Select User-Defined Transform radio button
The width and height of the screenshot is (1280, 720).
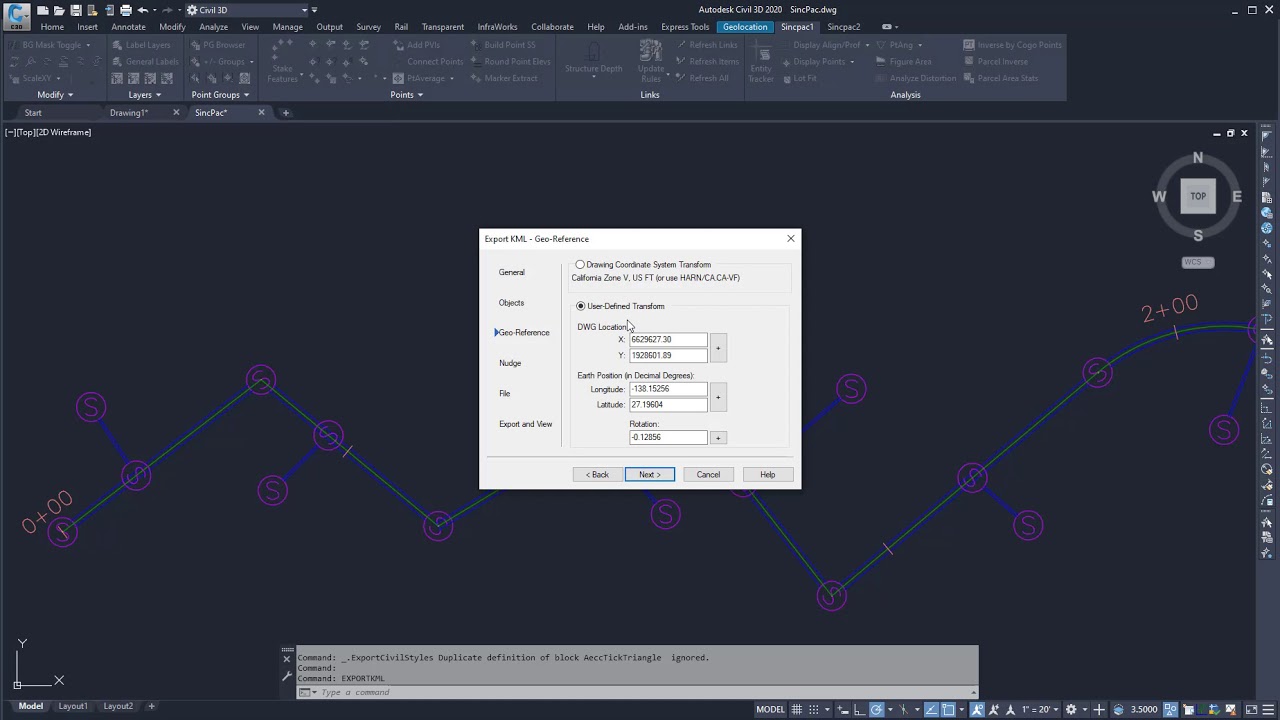coord(580,306)
